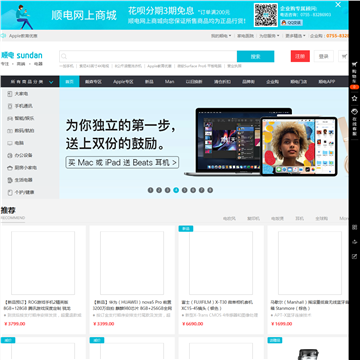
Task: Select the 耳机 recommend tab
Action: click(300, 219)
